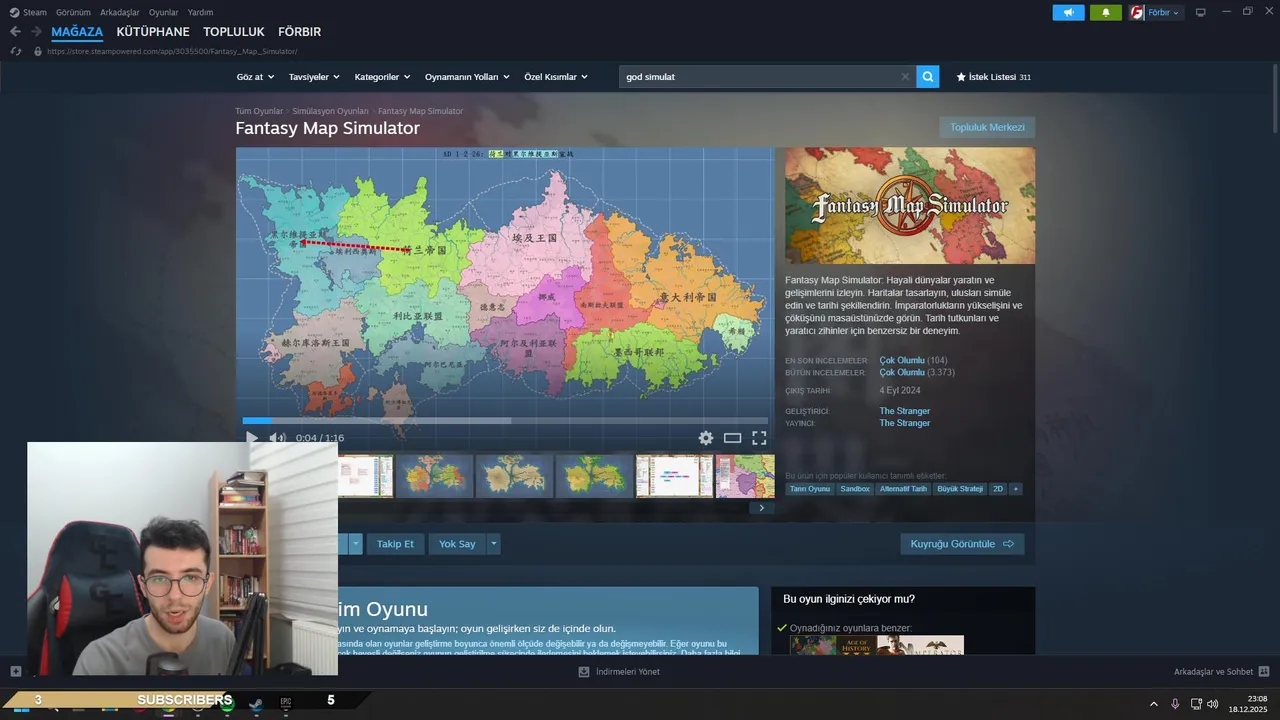Click the Sandbox tag

pos(855,489)
